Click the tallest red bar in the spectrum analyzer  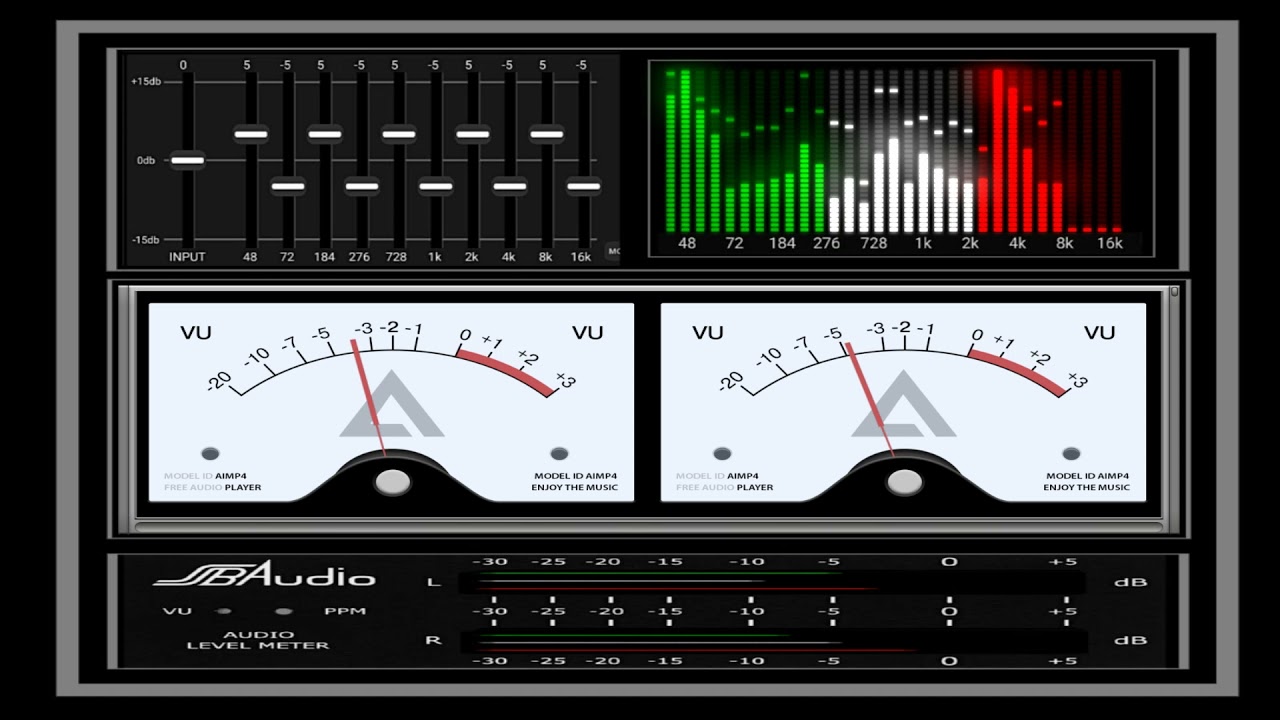(x=998, y=152)
